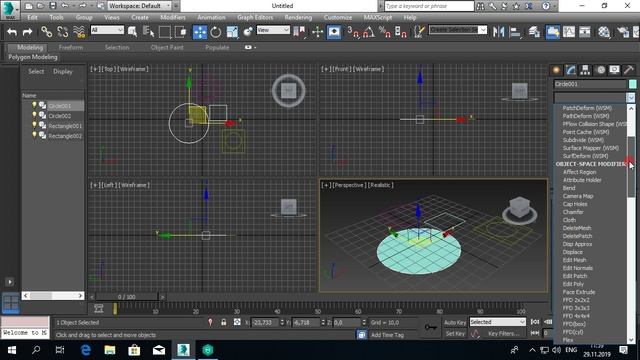Open the Select menu in Scene Explorer
640x360 pixels.
pos(36,71)
